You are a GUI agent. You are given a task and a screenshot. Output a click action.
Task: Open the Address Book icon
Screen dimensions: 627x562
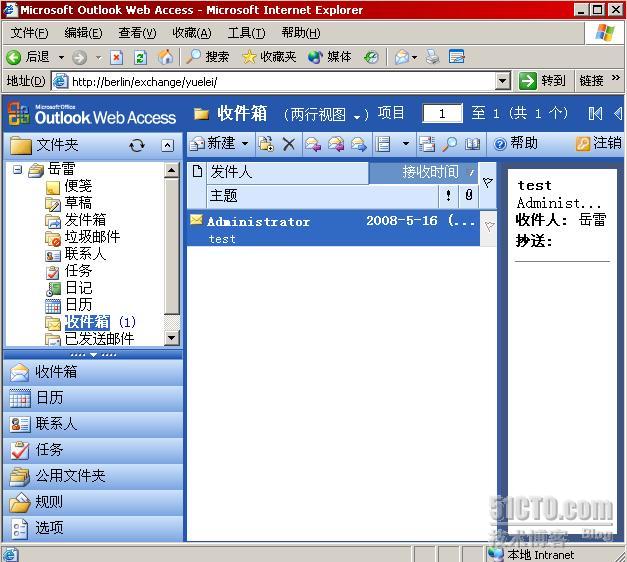472,144
